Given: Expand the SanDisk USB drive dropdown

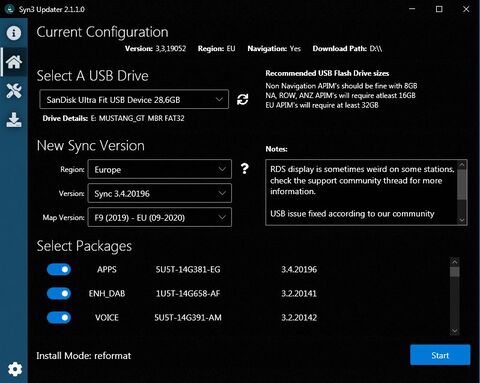Looking at the screenshot, I should (x=134, y=99).
